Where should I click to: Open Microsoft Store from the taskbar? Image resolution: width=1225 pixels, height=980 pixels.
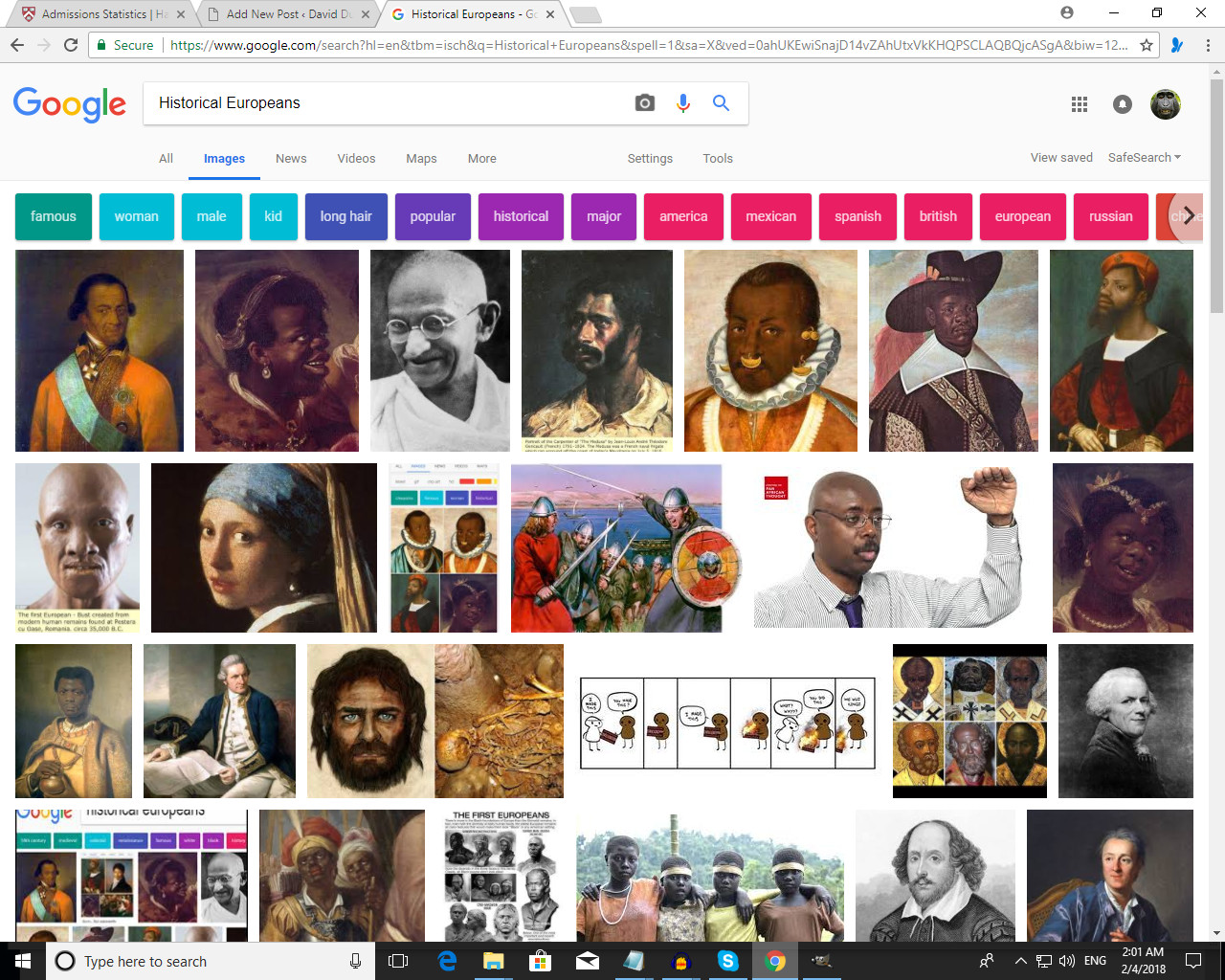pyautogui.click(x=540, y=961)
